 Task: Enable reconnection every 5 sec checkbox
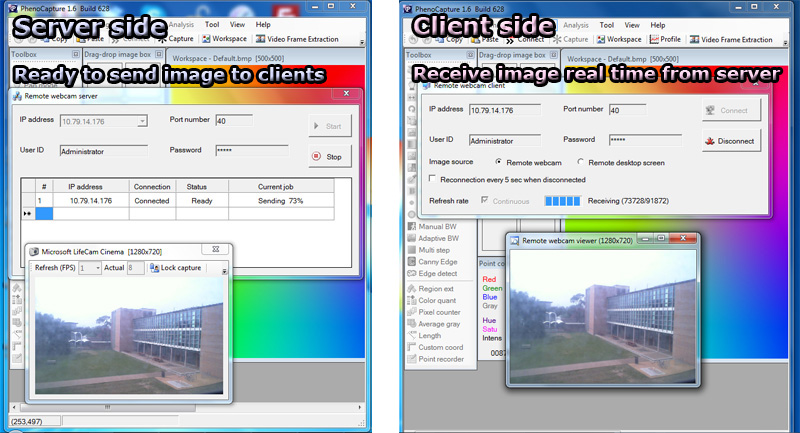tap(432, 179)
